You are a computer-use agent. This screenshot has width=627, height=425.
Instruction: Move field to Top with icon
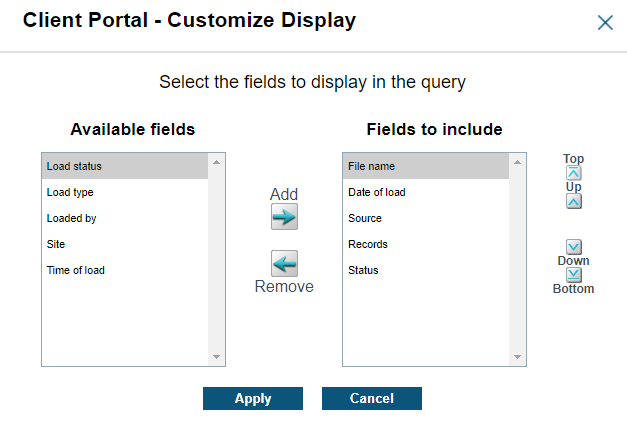click(x=573, y=173)
